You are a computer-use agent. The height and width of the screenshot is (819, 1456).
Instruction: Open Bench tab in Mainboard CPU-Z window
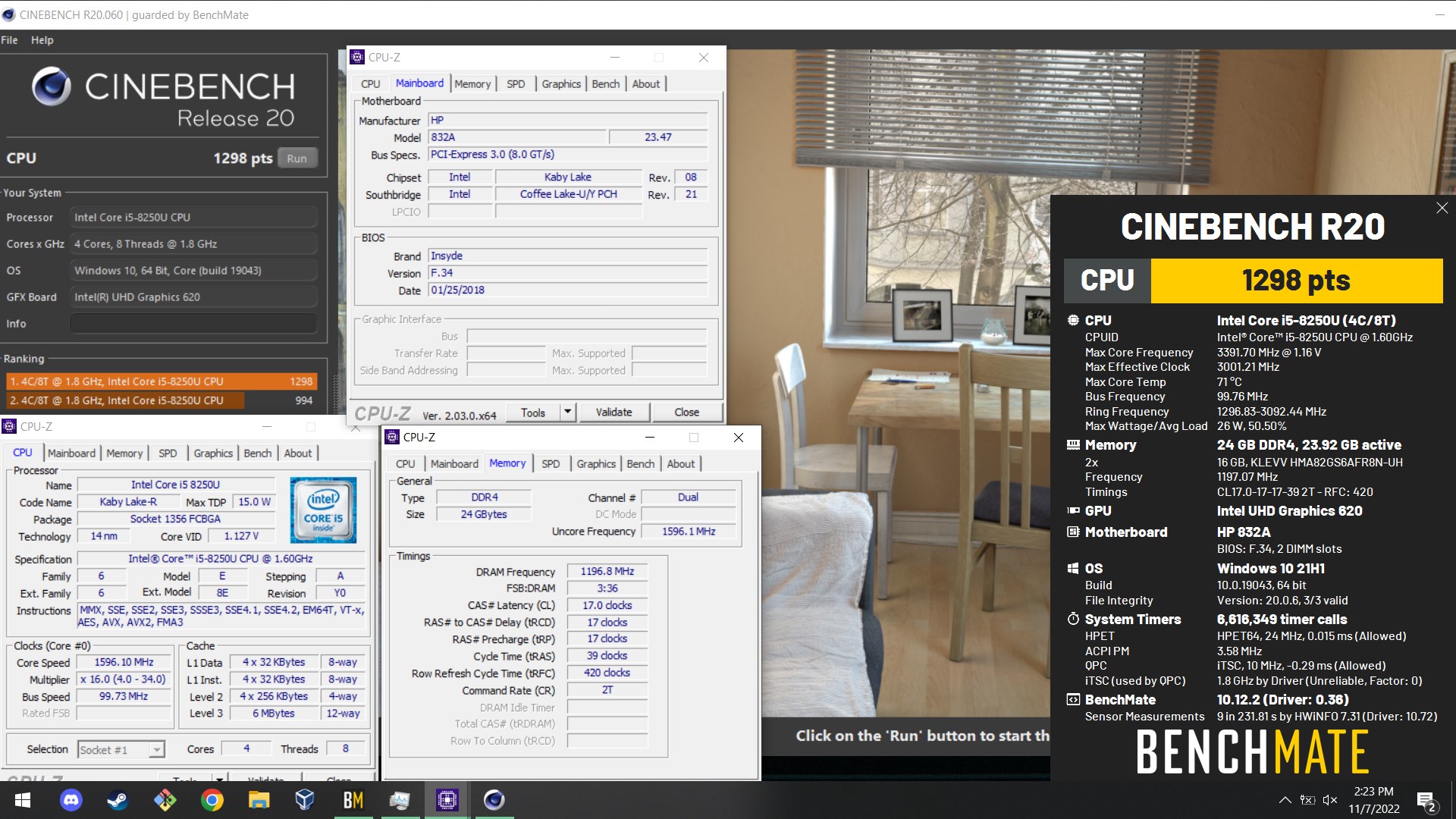pos(605,84)
